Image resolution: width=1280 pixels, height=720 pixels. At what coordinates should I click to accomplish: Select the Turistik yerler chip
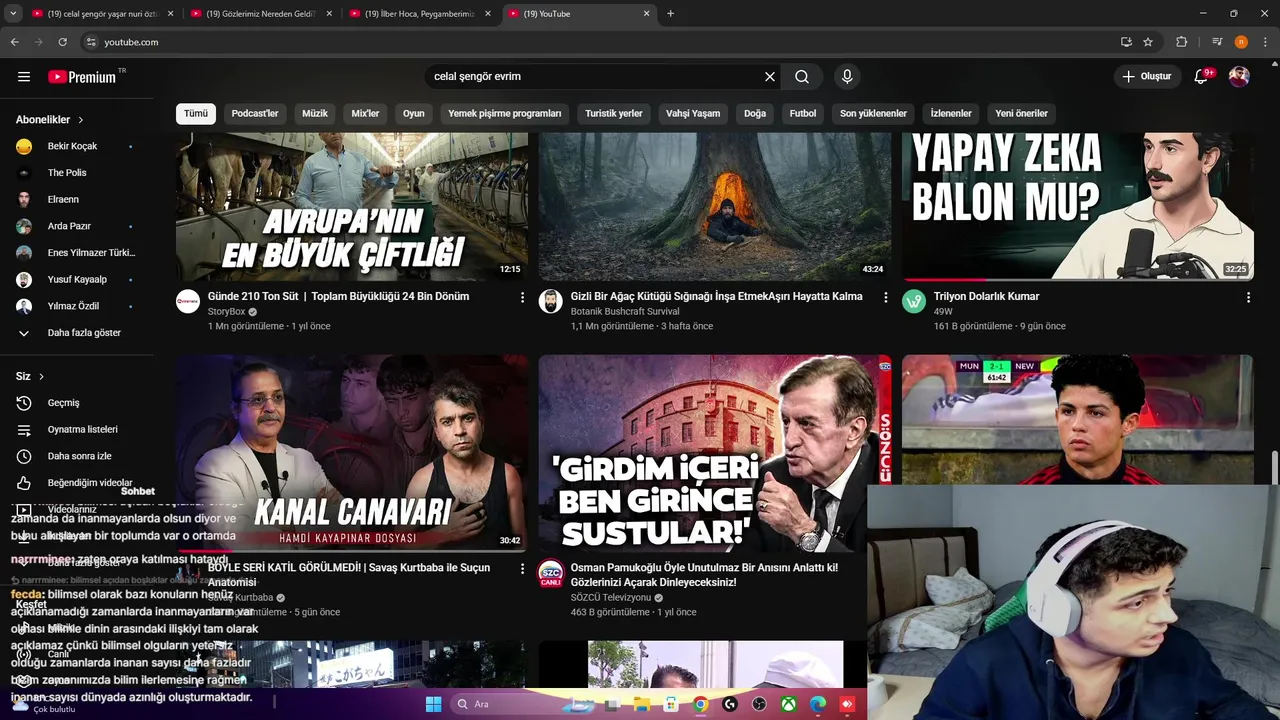(614, 113)
